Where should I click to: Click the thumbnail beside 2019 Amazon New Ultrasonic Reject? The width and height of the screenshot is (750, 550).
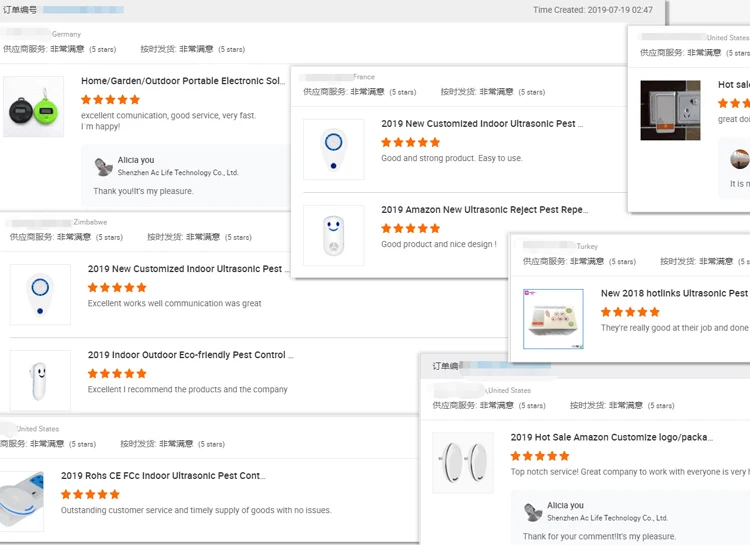click(x=334, y=236)
